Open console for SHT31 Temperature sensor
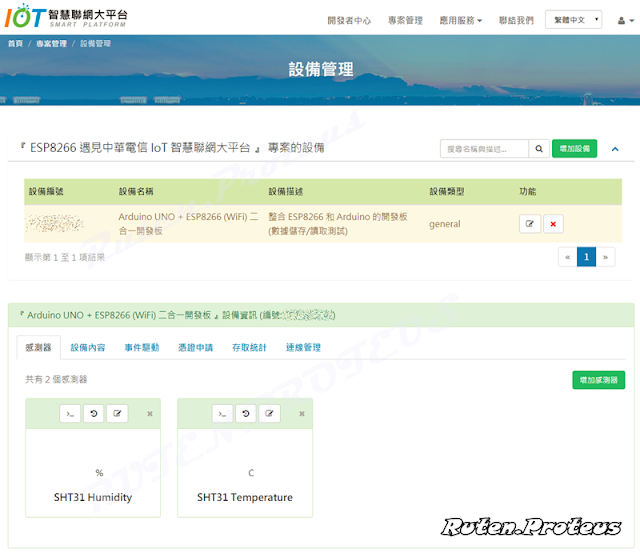 (222, 414)
